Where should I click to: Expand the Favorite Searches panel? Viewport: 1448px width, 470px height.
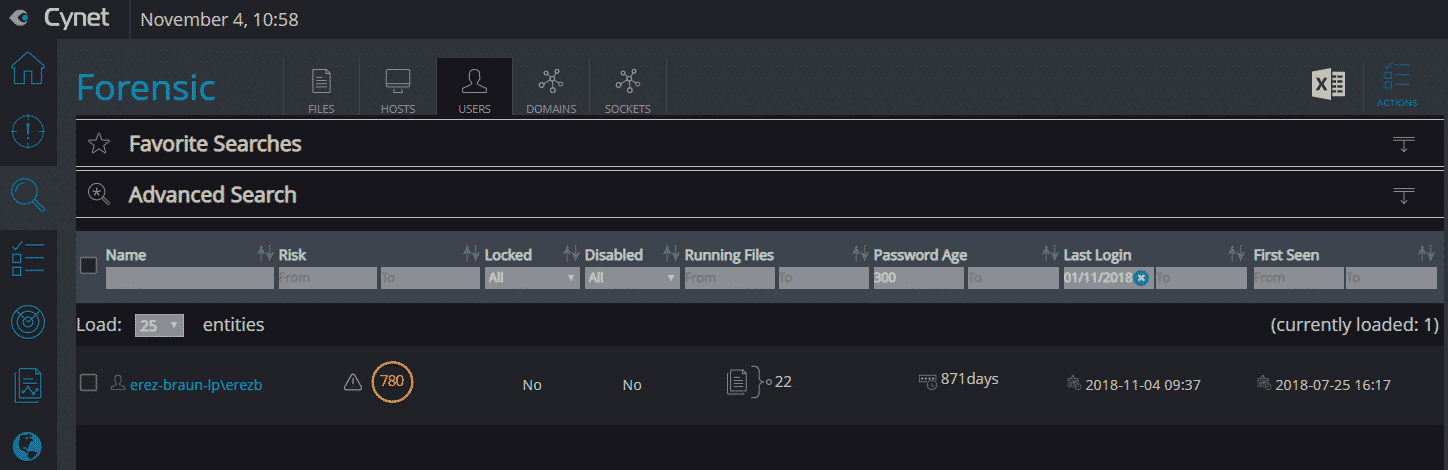(x=1404, y=144)
